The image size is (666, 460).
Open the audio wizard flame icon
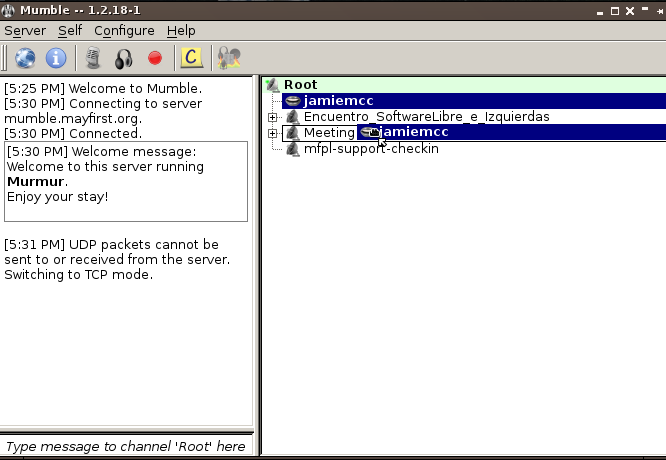click(x=229, y=58)
